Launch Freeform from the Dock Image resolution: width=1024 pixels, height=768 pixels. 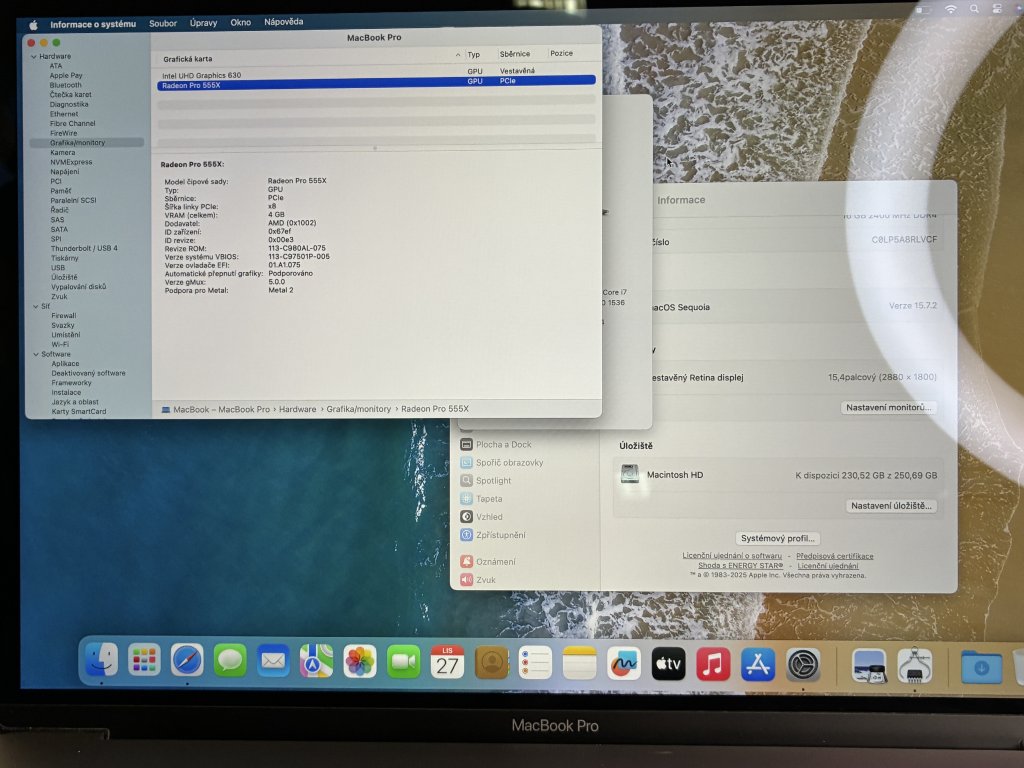coord(624,664)
